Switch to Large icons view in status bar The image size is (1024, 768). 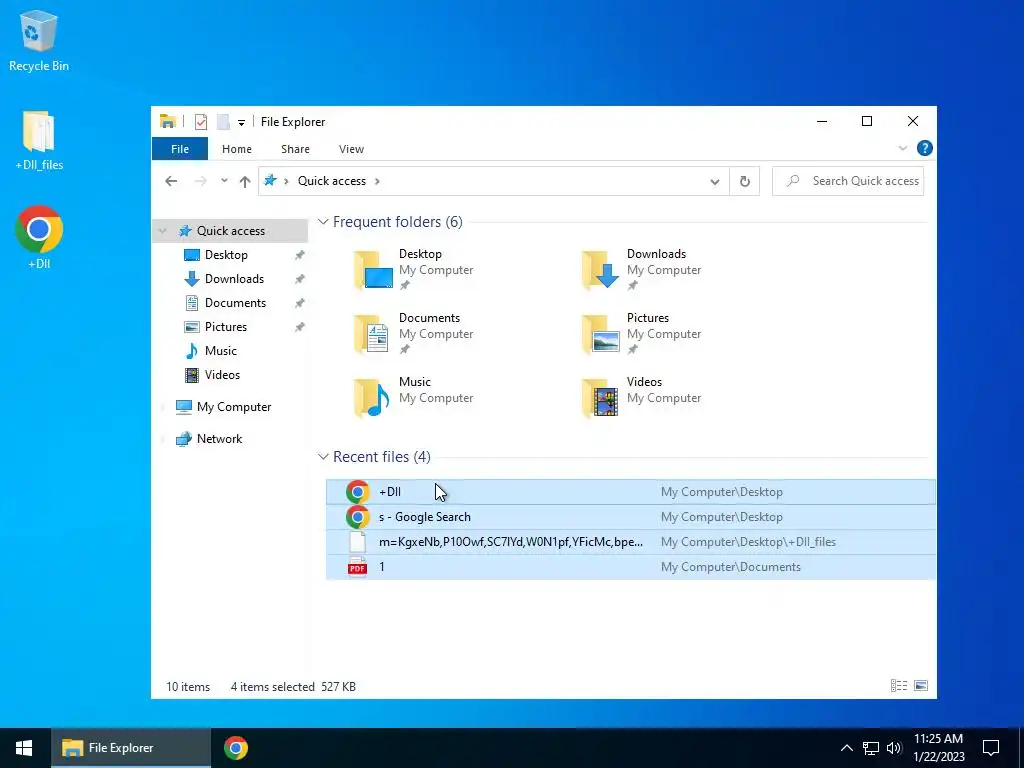coord(921,685)
